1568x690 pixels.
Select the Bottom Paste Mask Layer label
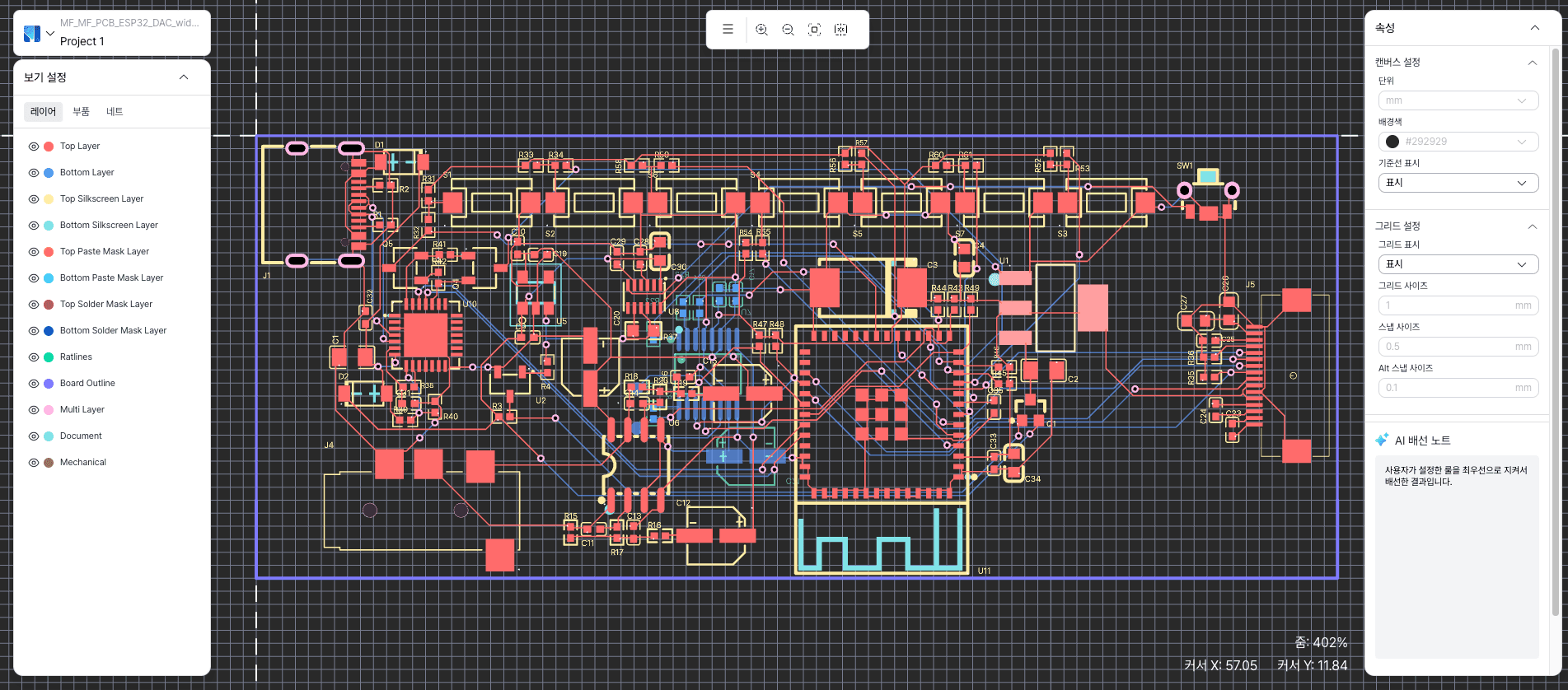(112, 278)
